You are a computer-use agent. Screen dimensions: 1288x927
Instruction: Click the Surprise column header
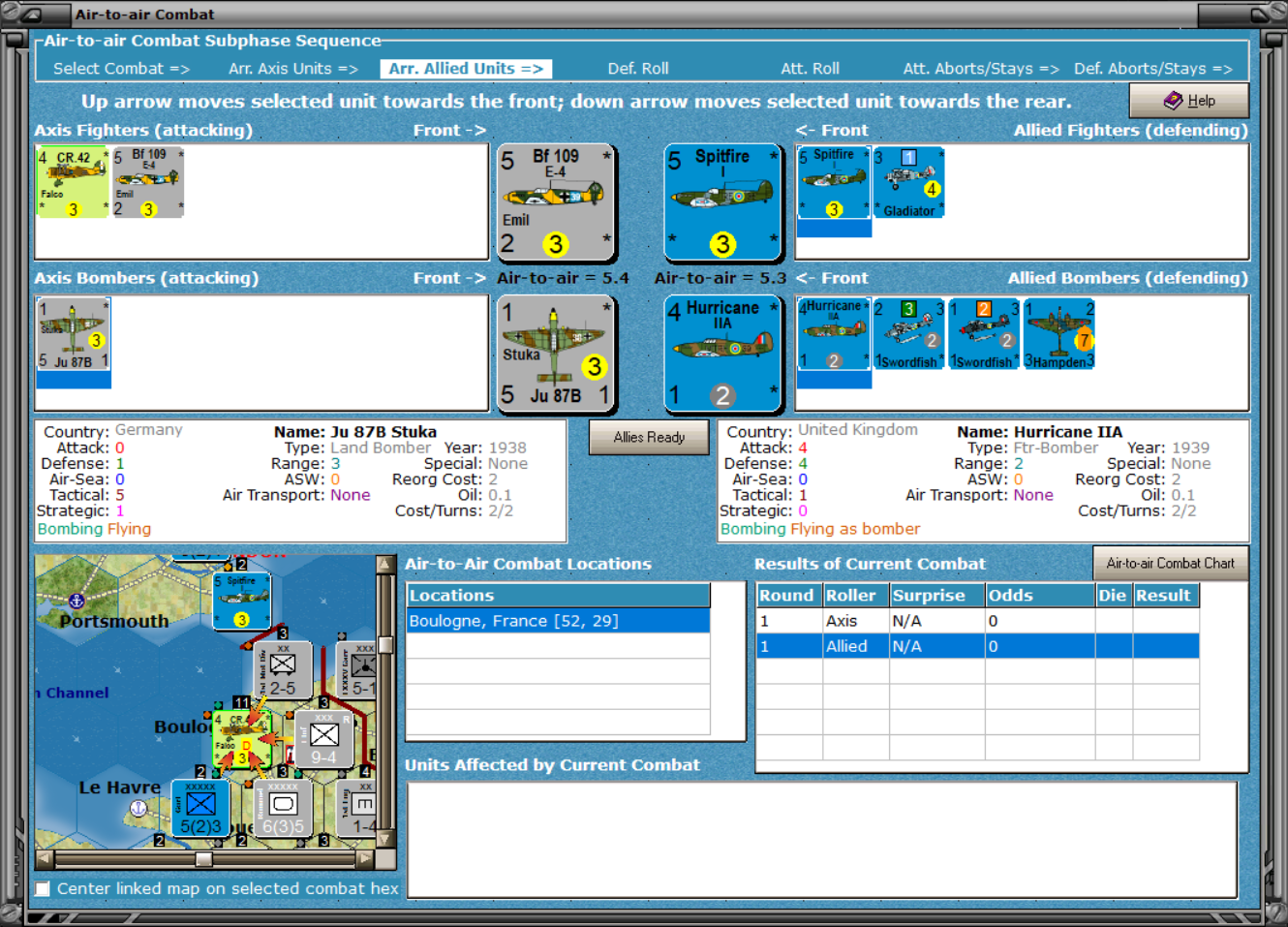936,595
